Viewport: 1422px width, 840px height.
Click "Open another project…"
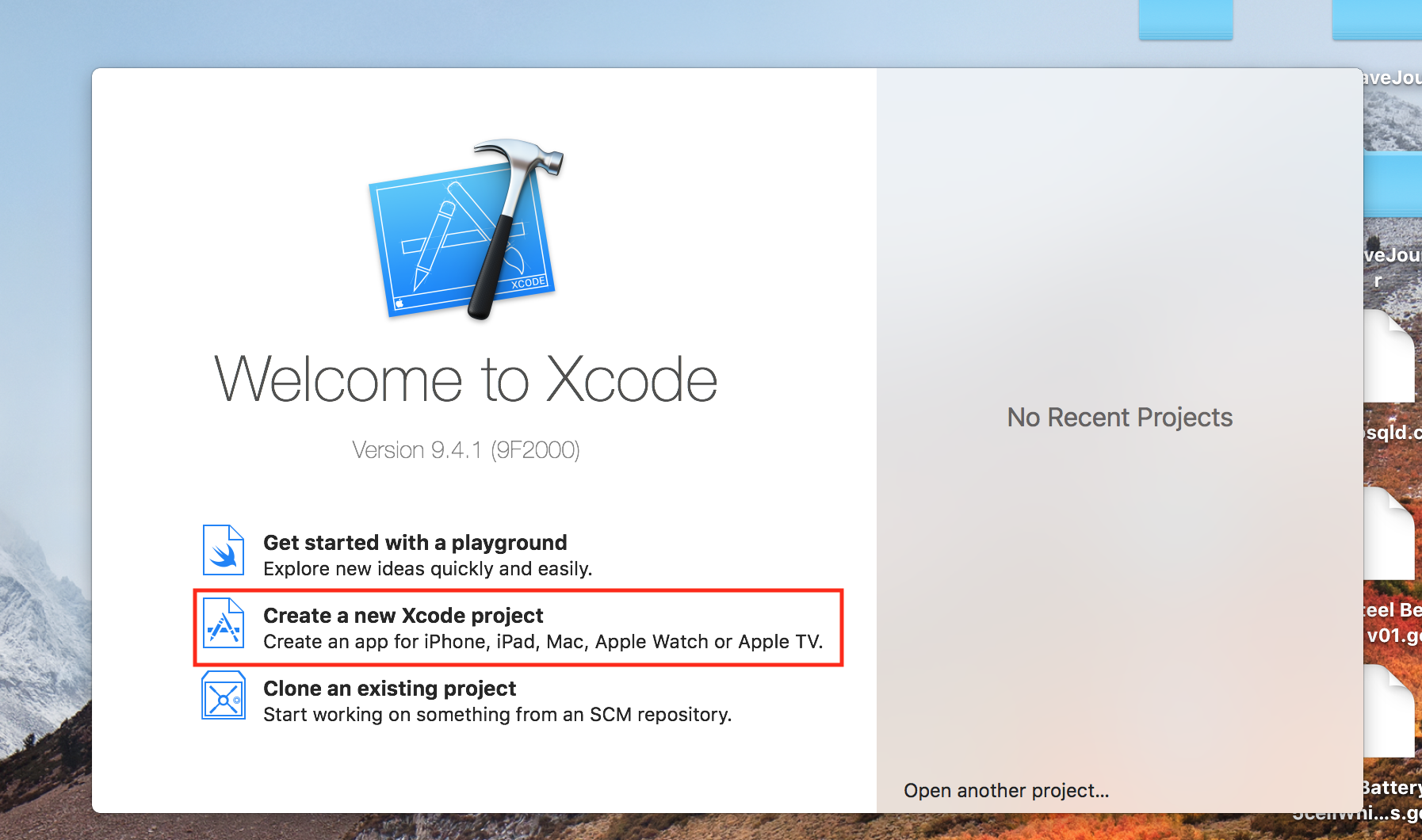(1007, 790)
